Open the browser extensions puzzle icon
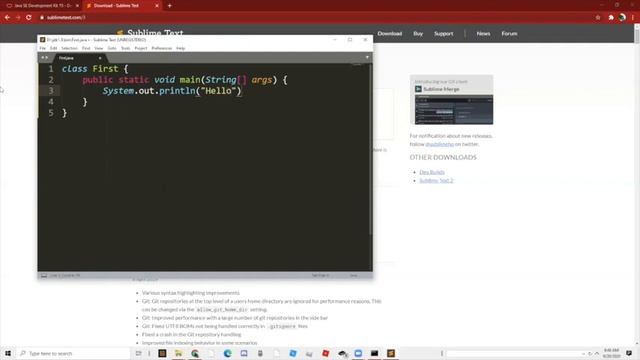 [611, 18]
